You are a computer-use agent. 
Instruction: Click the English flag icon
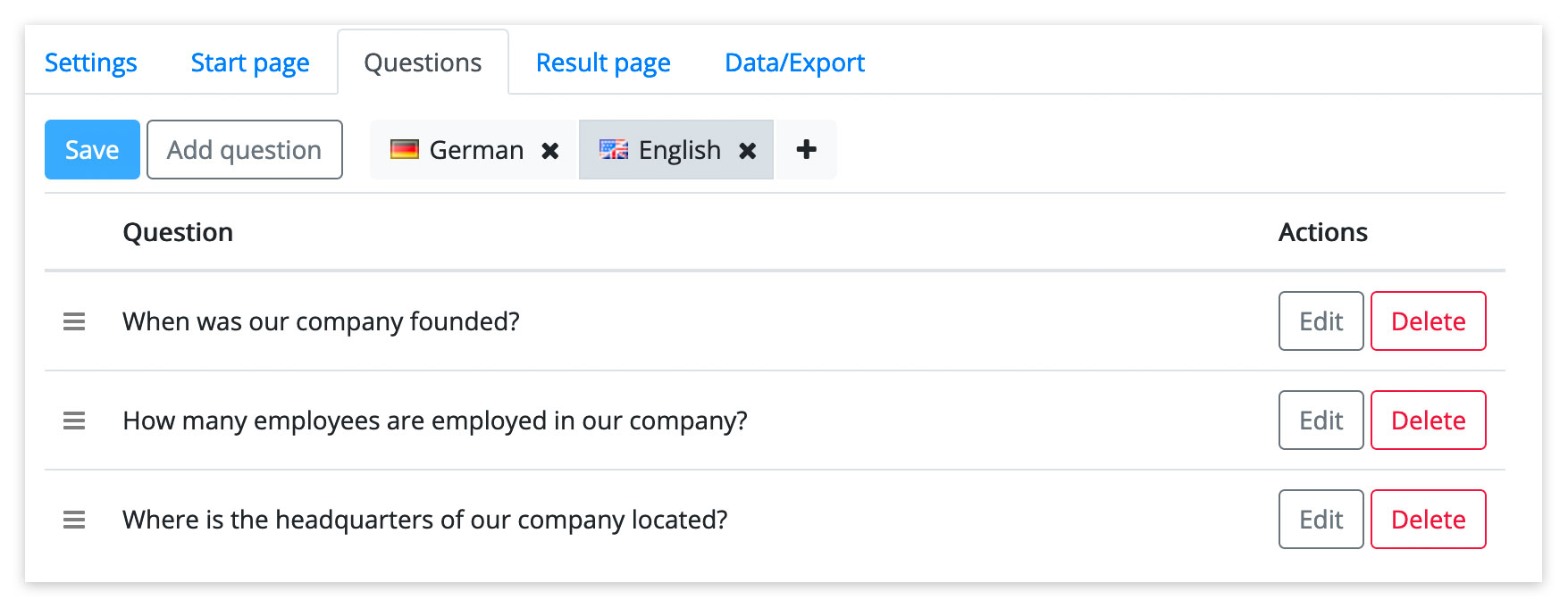[x=614, y=149]
